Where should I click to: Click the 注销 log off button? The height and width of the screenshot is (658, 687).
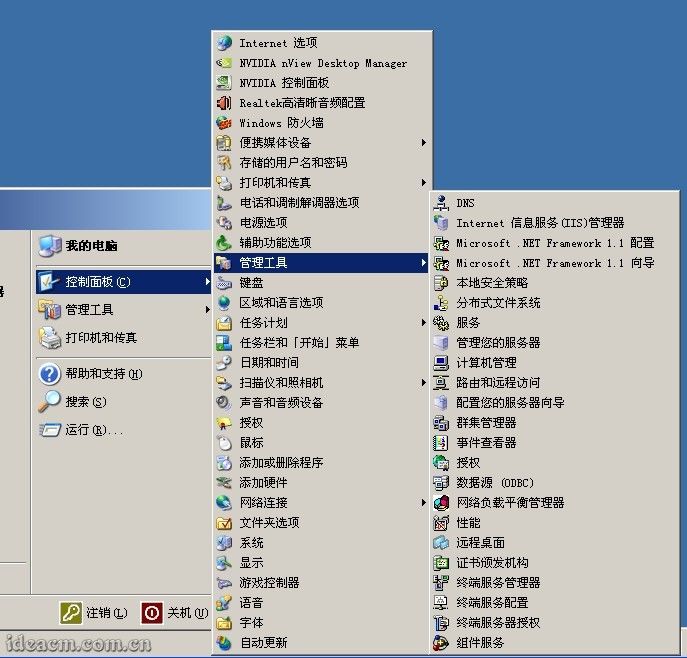pos(94,613)
